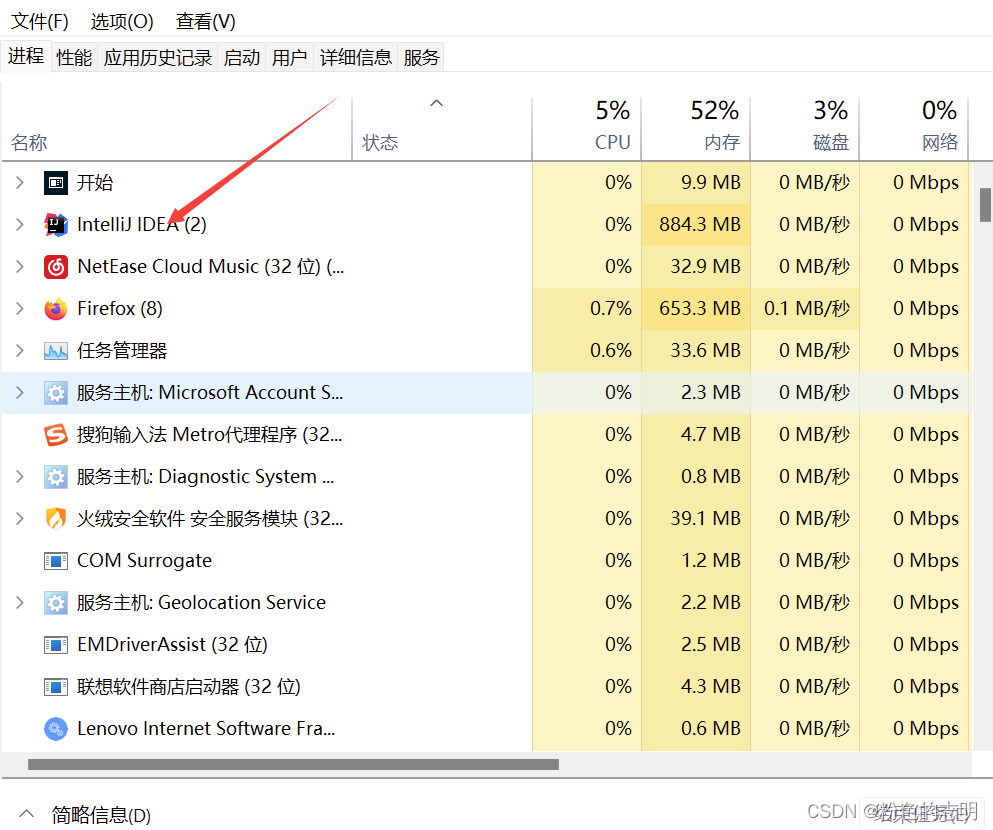This screenshot has width=993, height=830.
Task: Expand the IntelliJ IDEA process group
Action: click(20, 225)
